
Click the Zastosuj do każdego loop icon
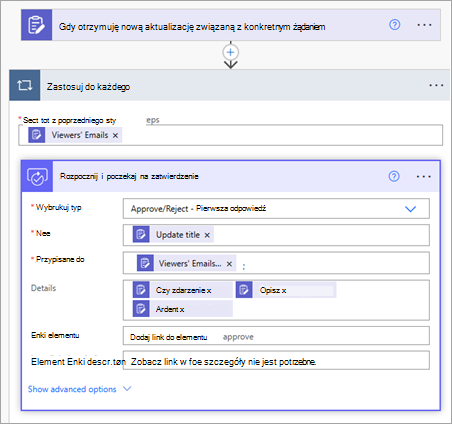(25, 85)
